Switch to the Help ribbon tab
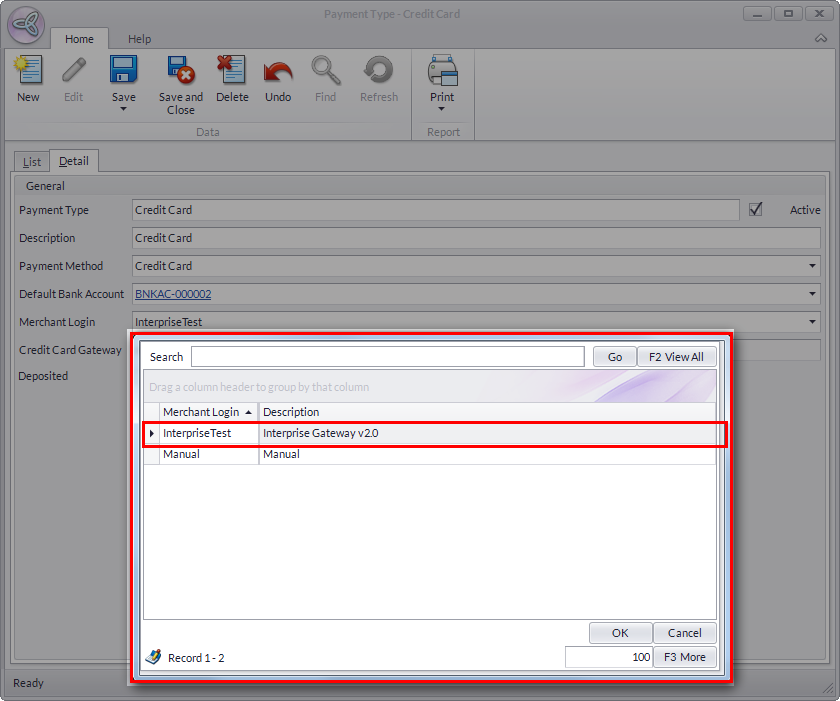The width and height of the screenshot is (840, 701). pyautogui.click(x=139, y=39)
